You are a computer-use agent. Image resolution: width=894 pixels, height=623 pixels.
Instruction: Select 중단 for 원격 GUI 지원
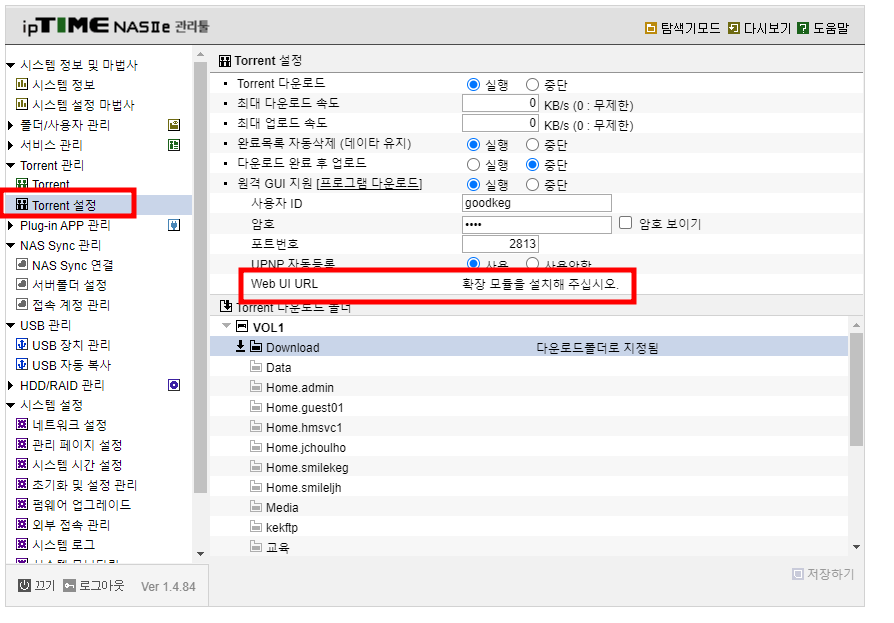[532, 185]
